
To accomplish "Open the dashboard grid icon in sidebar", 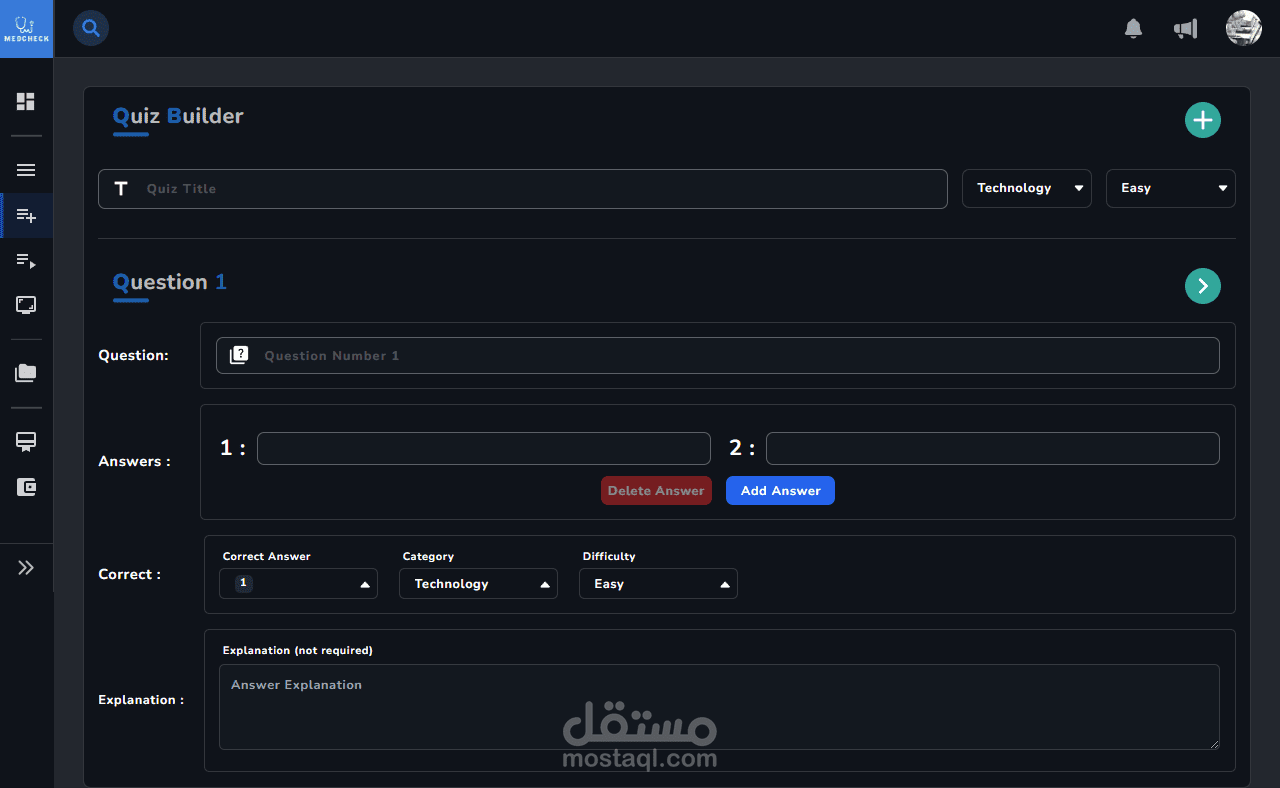I will coord(26,101).
